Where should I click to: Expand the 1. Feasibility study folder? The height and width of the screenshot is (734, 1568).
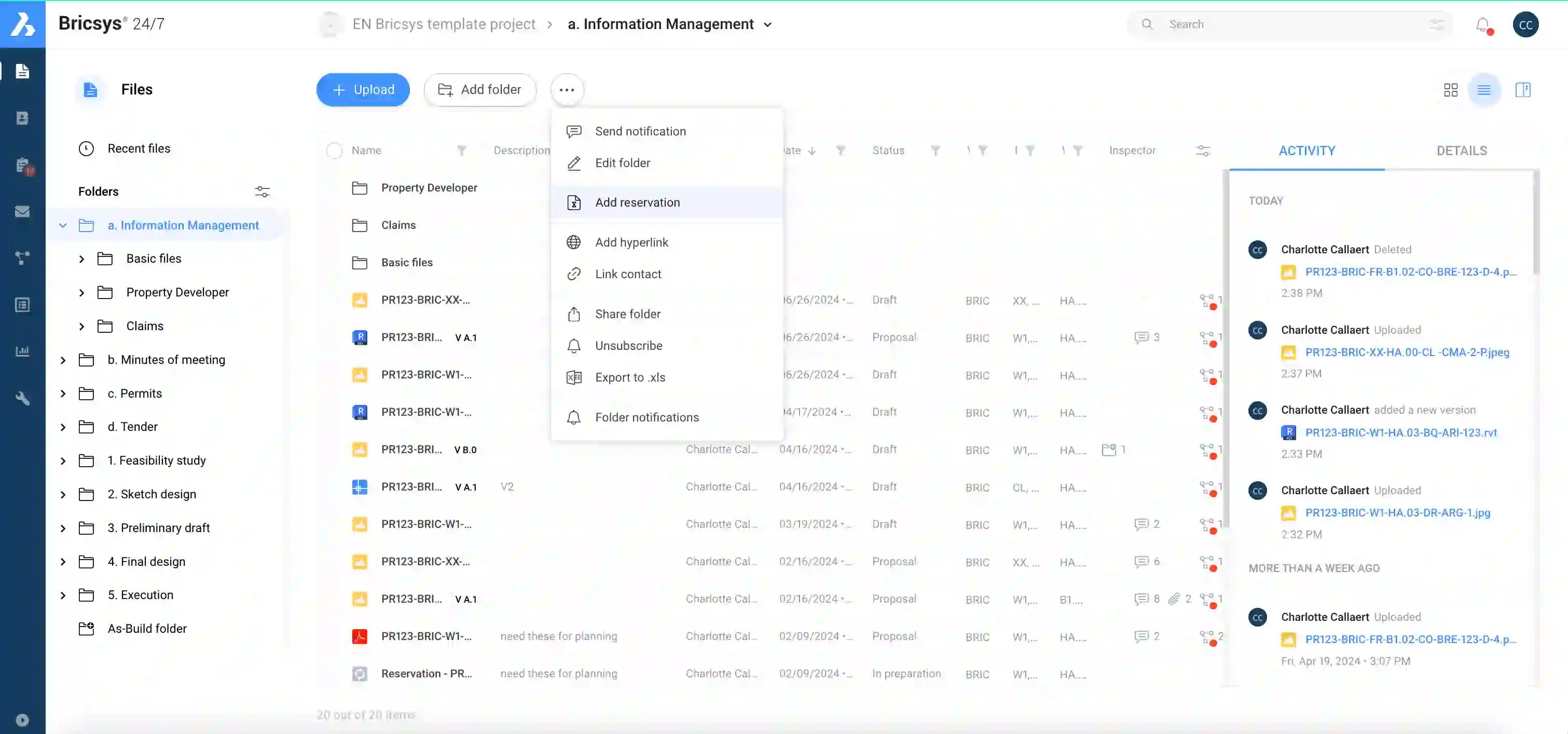63,461
